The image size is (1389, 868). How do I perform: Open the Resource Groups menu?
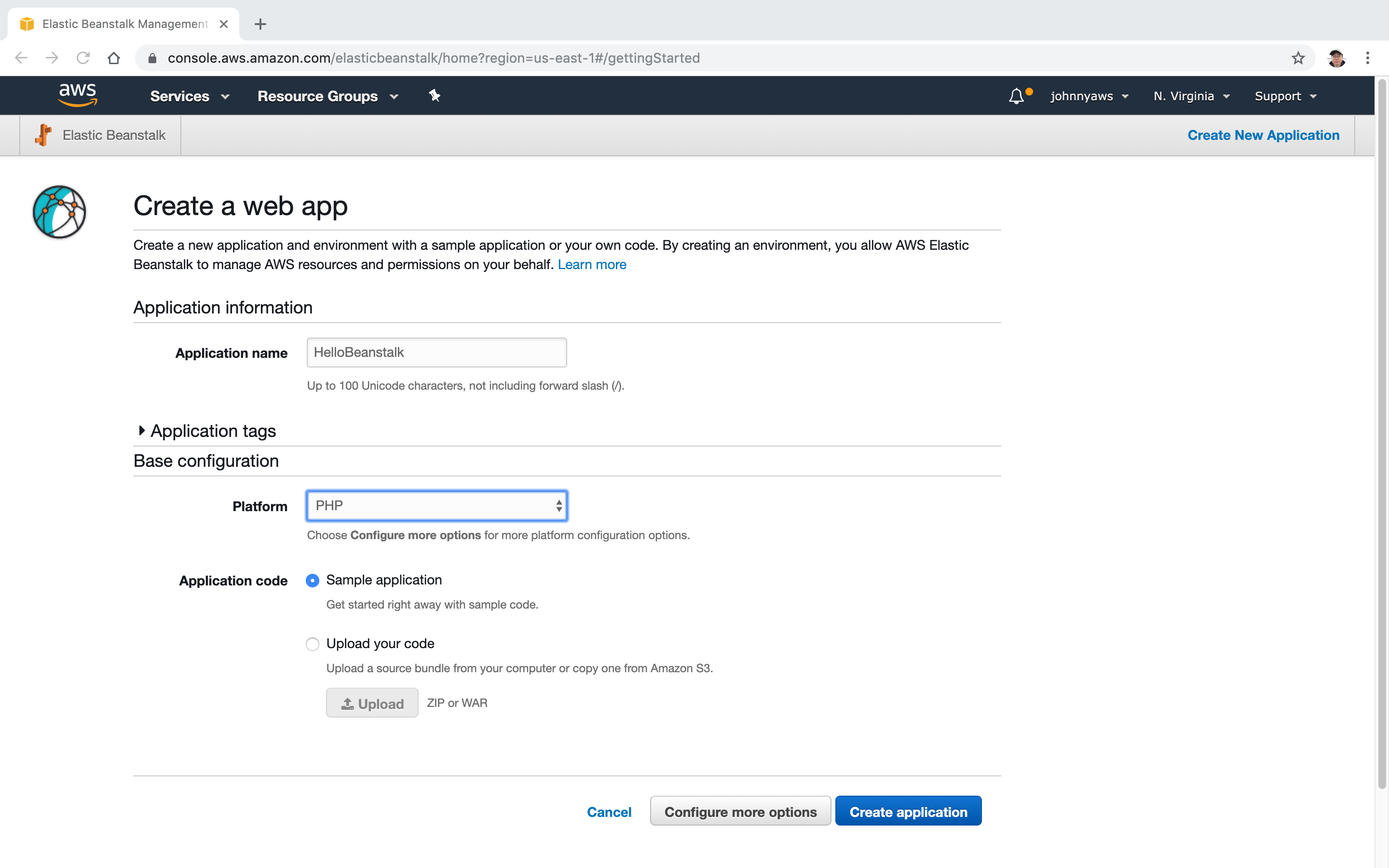pyautogui.click(x=328, y=96)
